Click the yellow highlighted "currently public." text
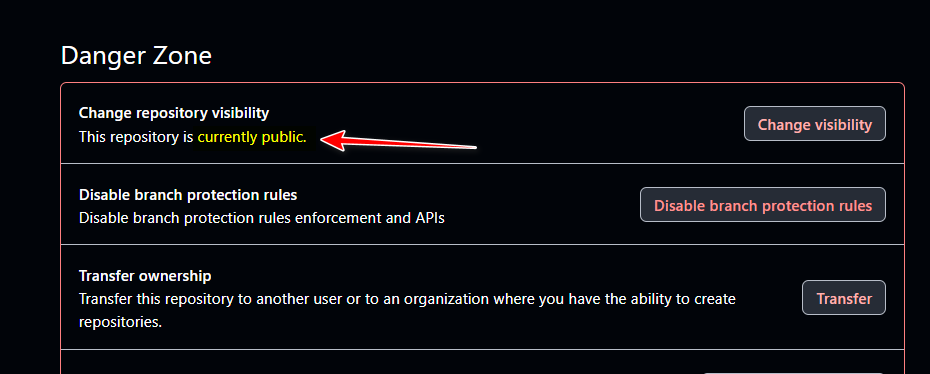This screenshot has width=930, height=374. click(252, 137)
